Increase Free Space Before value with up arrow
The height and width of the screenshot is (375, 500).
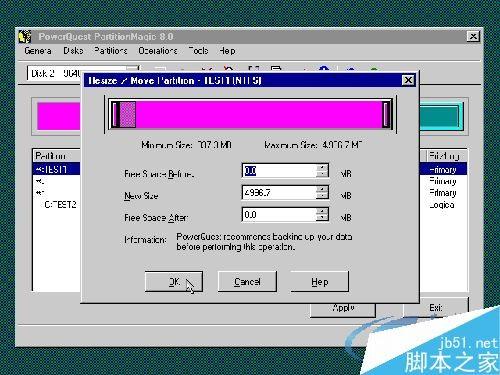tap(322, 167)
